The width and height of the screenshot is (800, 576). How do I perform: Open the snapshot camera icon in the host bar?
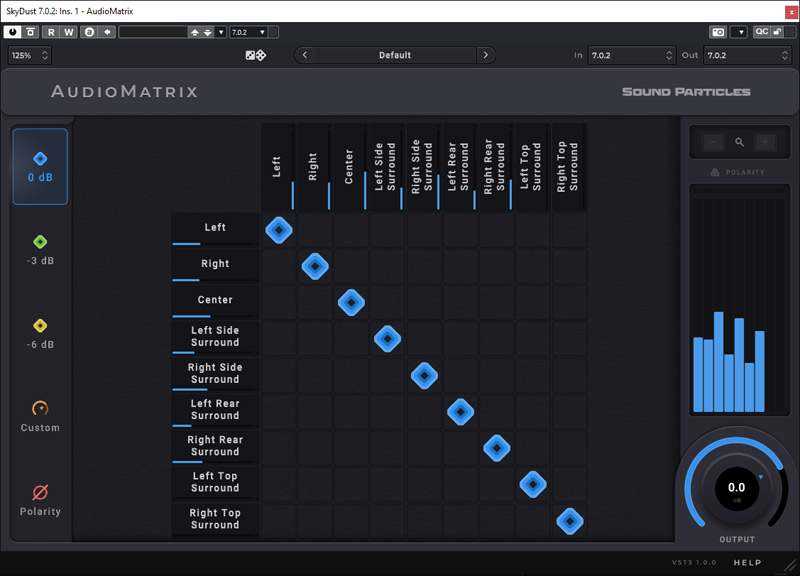coord(717,32)
